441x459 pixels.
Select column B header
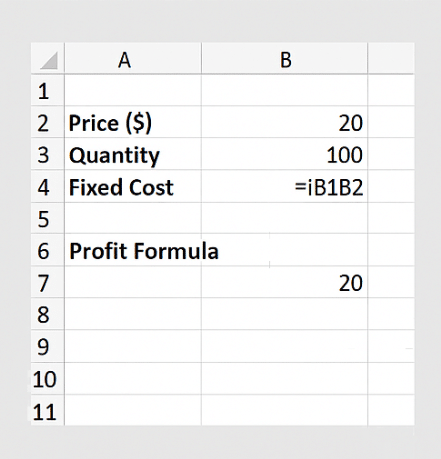[x=284, y=59]
